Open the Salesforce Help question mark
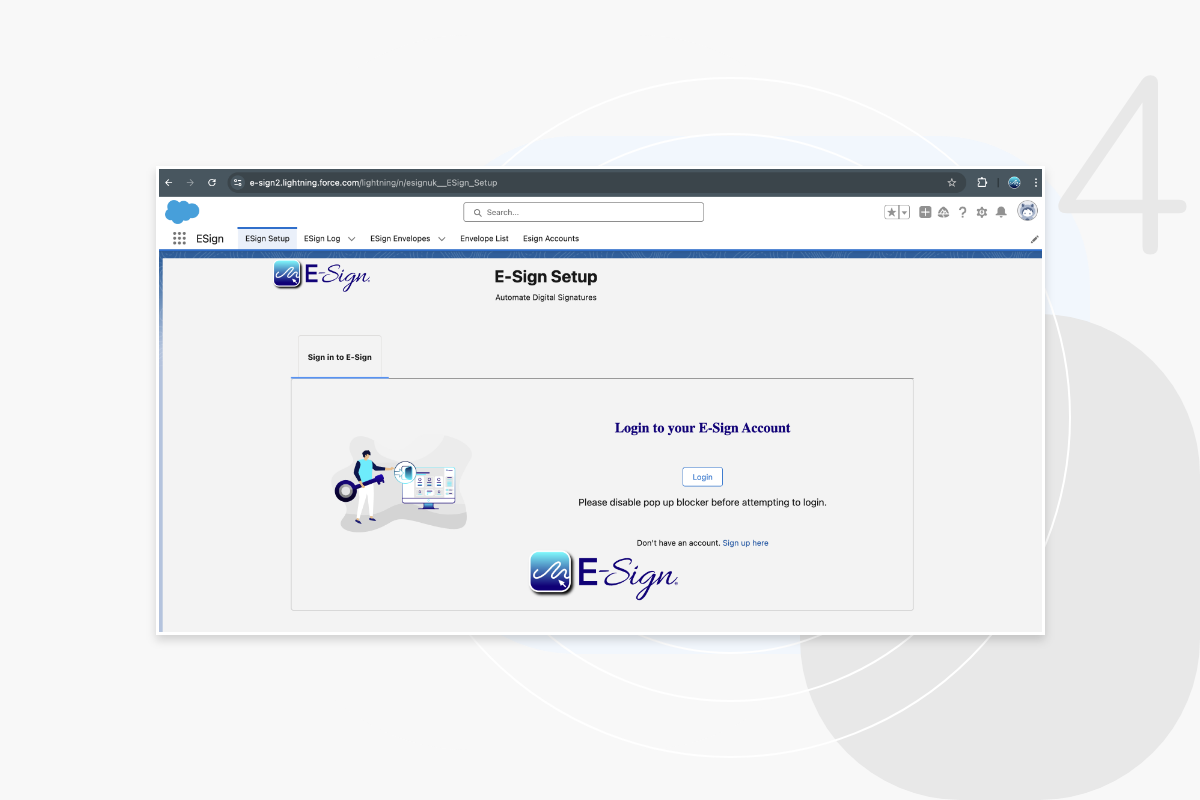 (x=962, y=212)
